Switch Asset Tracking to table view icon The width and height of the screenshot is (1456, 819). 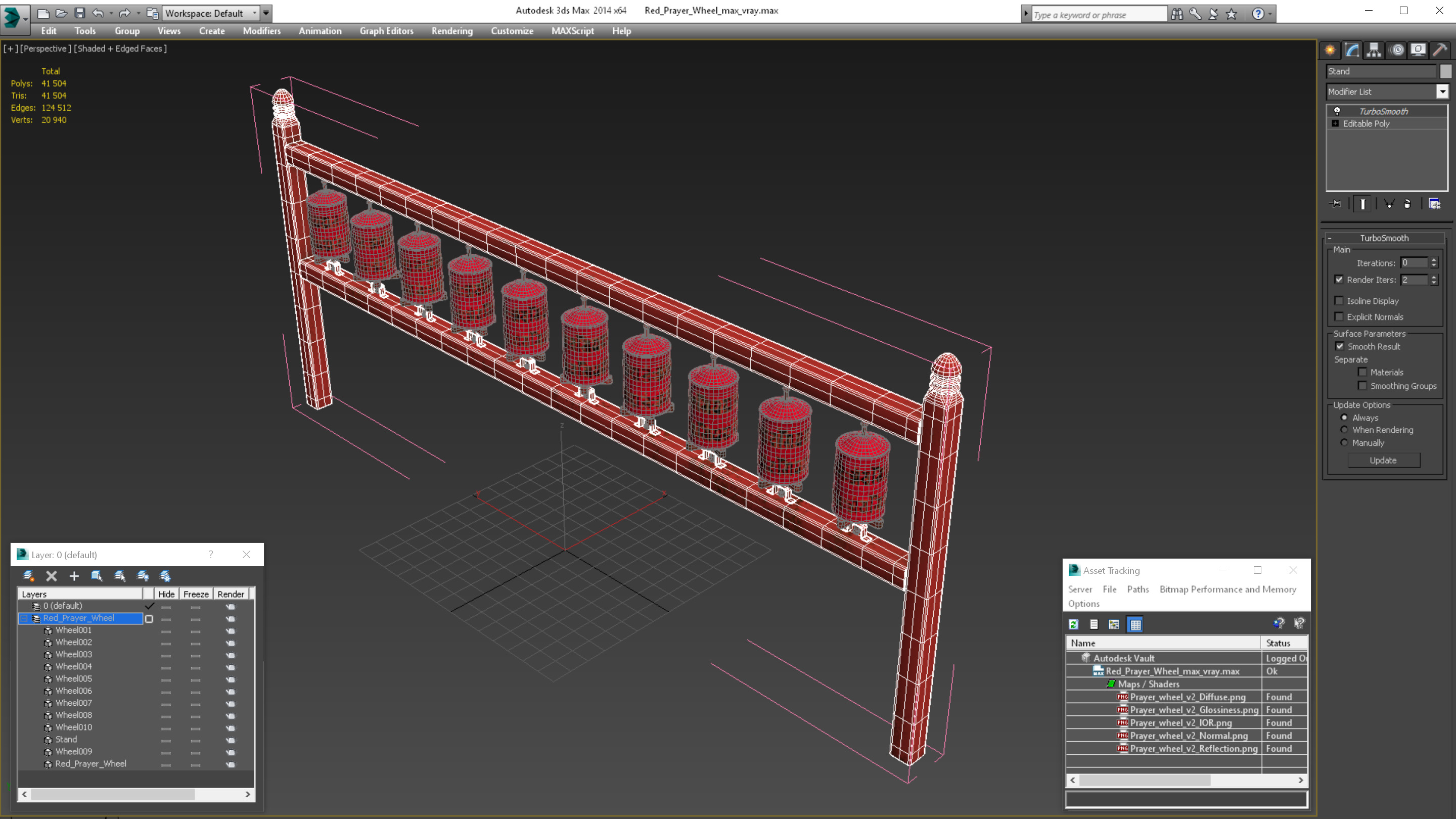pos(1135,624)
